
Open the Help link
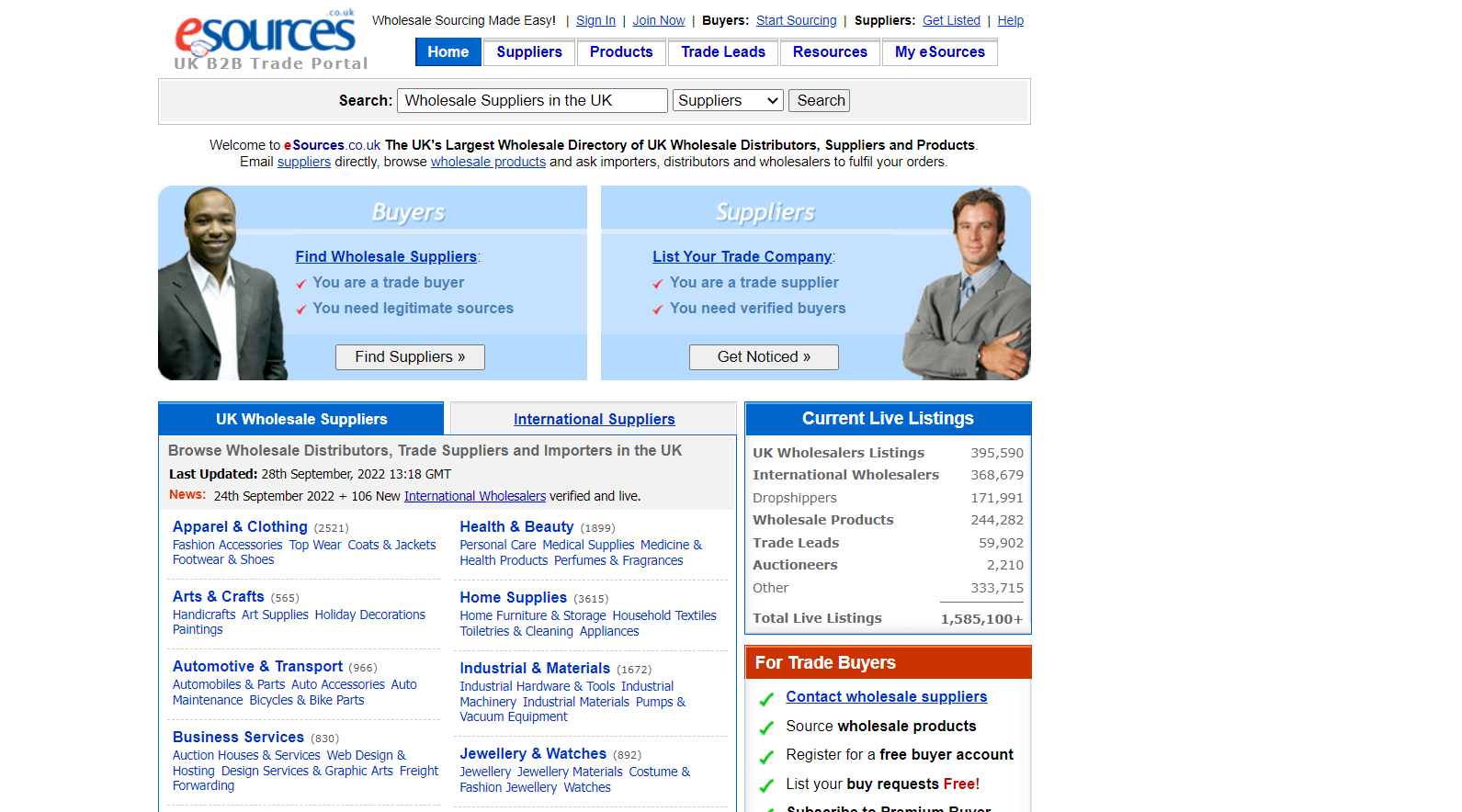pyautogui.click(x=1011, y=20)
